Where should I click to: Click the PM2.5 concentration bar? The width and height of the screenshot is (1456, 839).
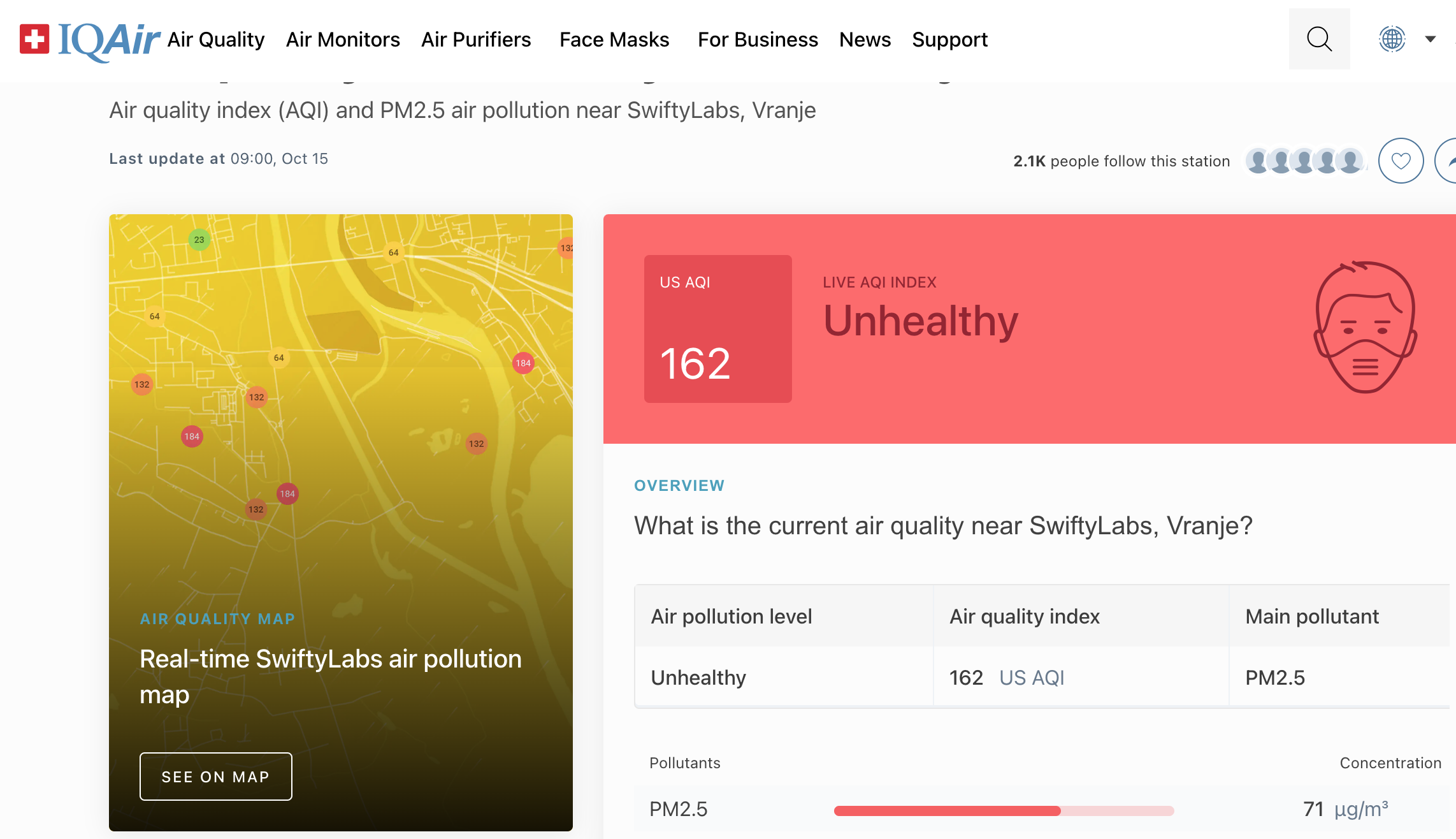[x=1004, y=811]
